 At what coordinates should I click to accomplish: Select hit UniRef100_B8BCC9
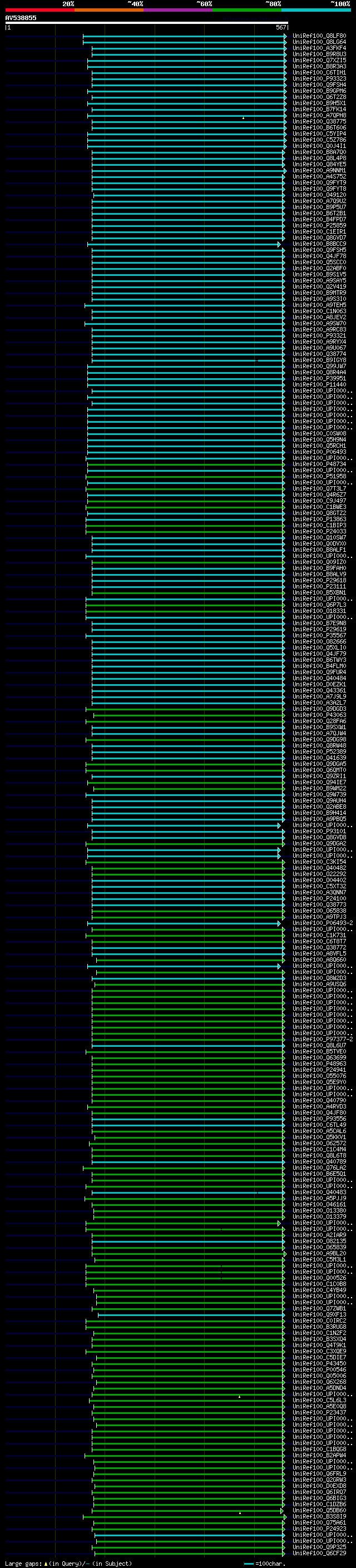click(319, 244)
